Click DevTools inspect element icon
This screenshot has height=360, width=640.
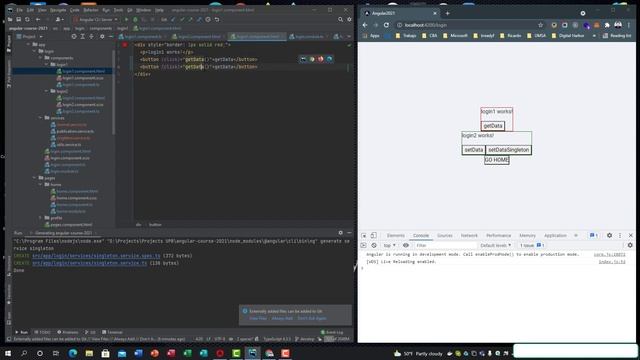point(364,236)
